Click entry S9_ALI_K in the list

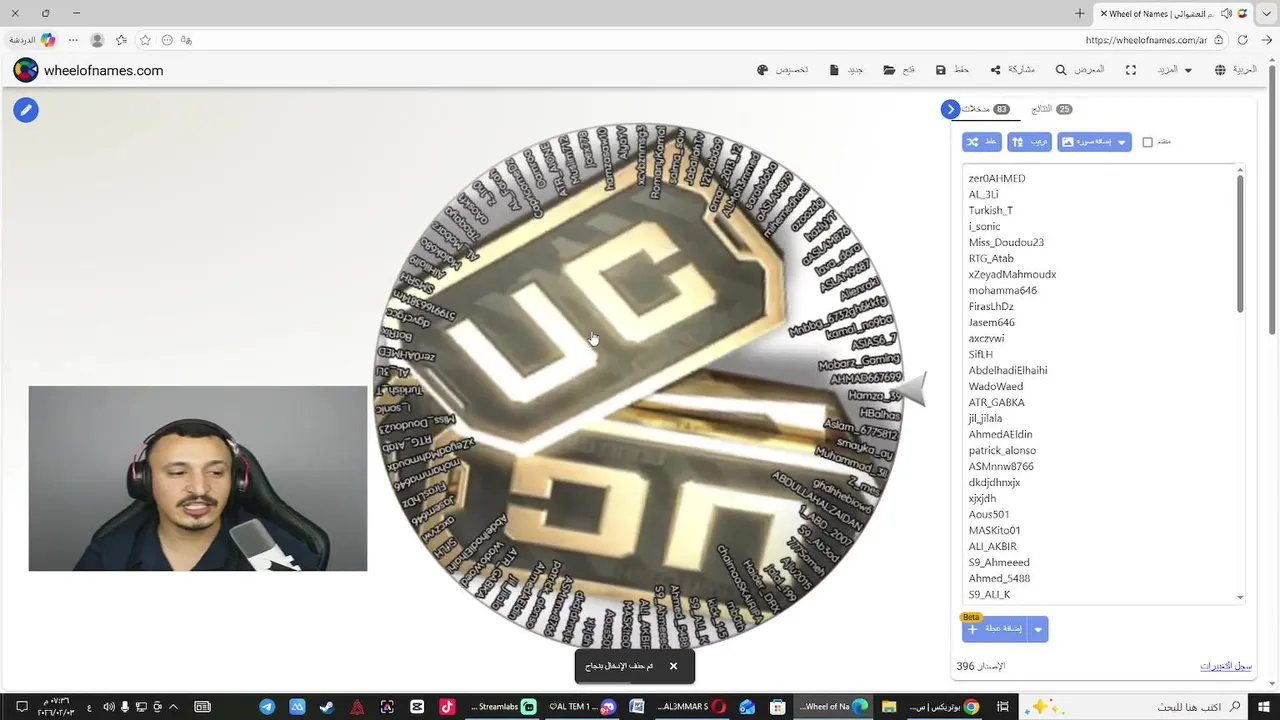989,594
